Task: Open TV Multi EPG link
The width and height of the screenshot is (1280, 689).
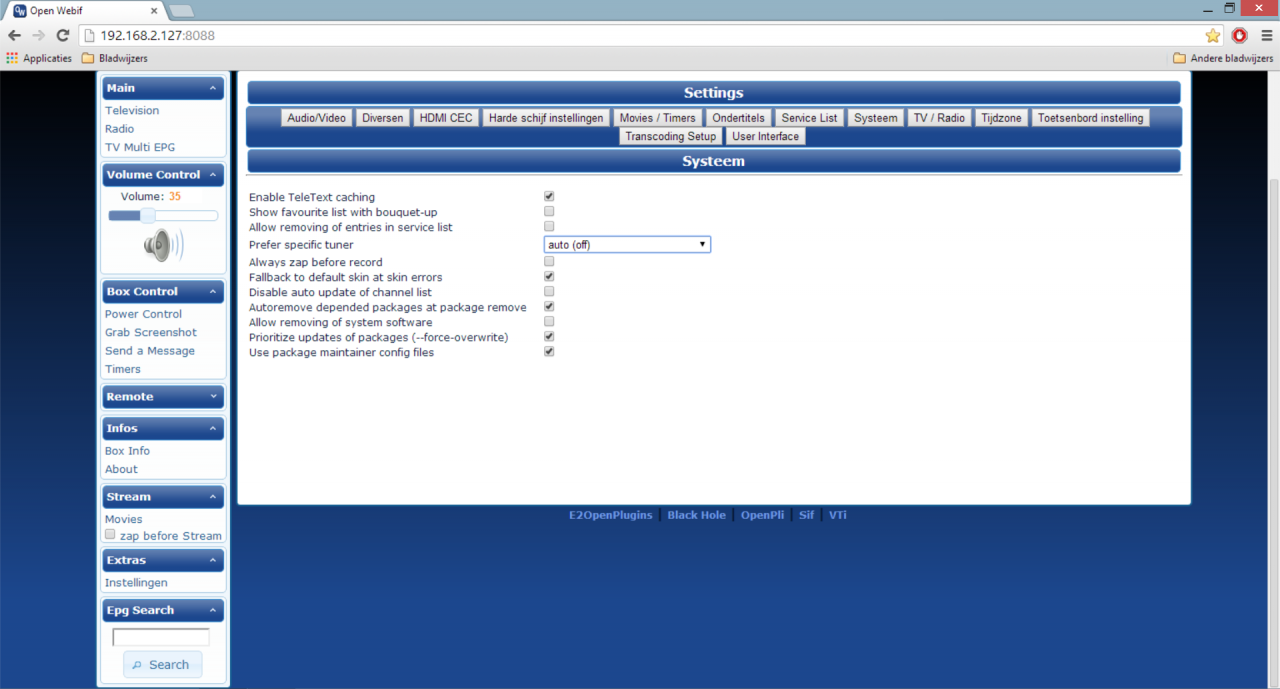Action: (140, 147)
